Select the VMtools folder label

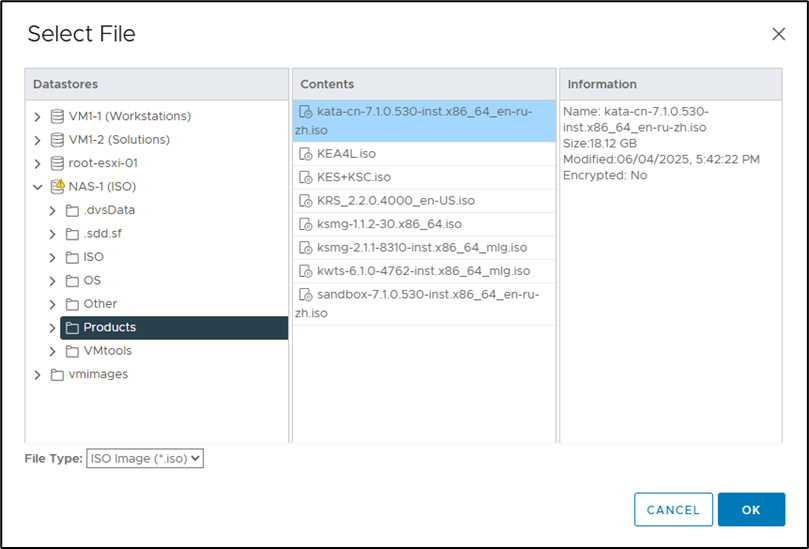click(x=107, y=351)
